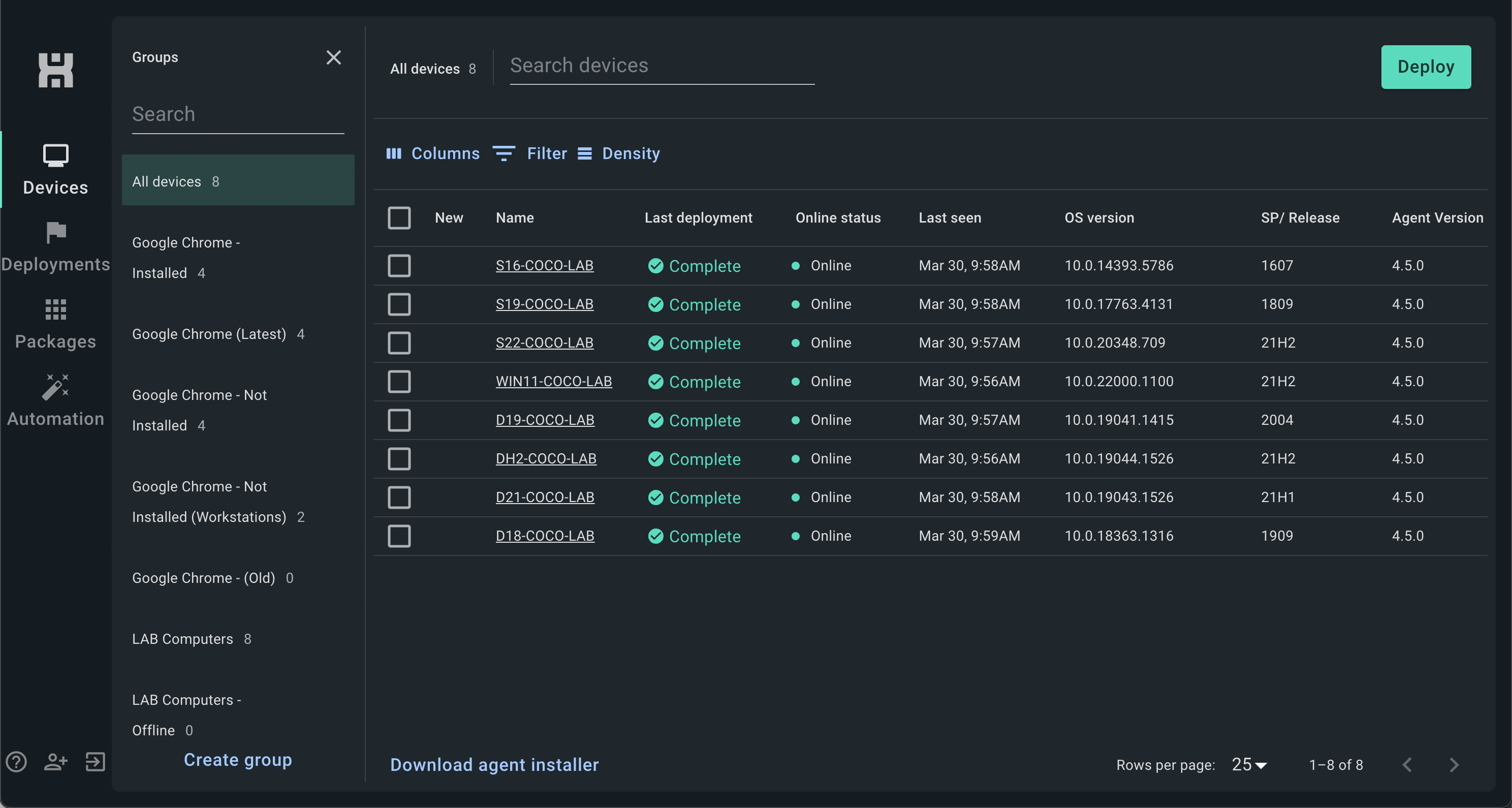Click the sign out icon
The width and height of the screenshot is (1512, 808).
[95, 762]
